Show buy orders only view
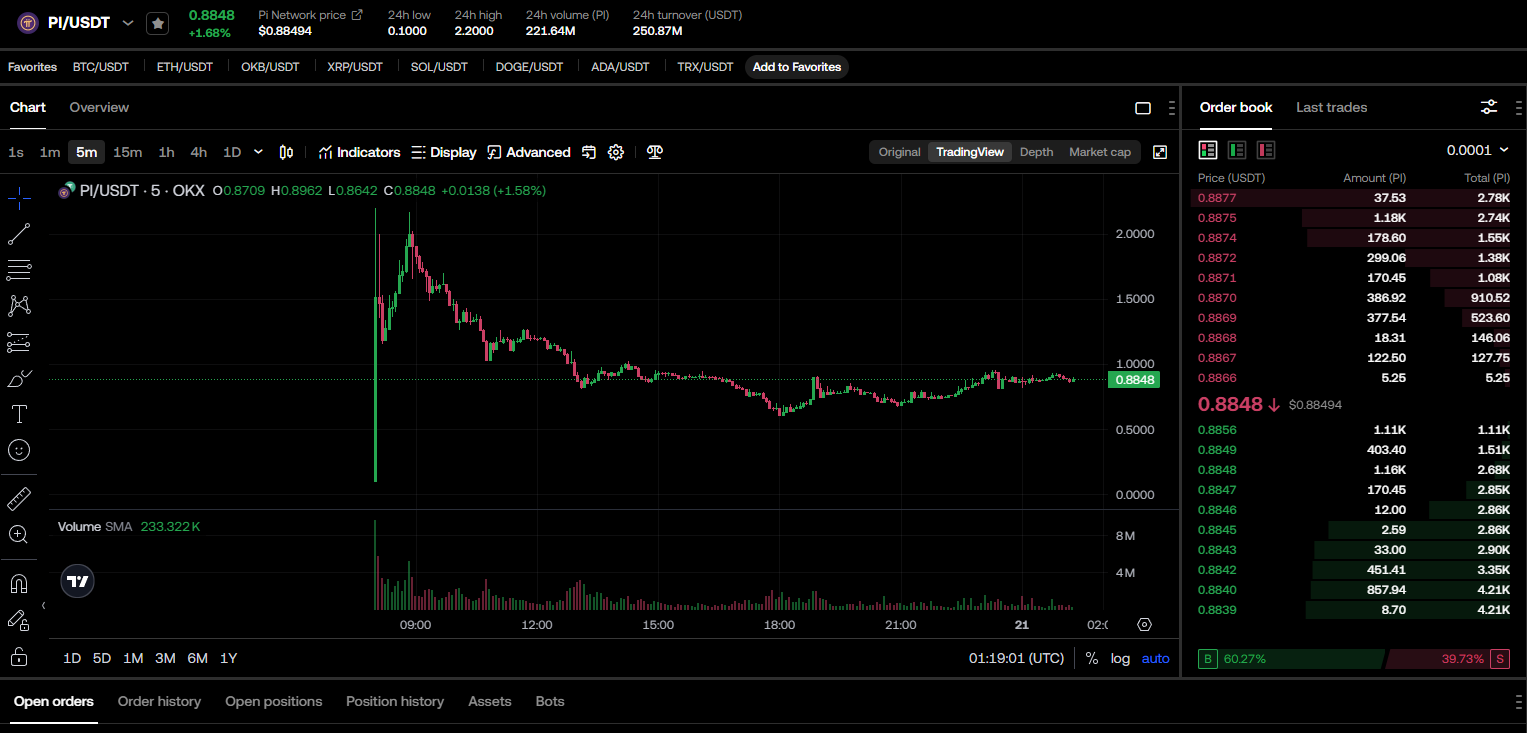Image resolution: width=1527 pixels, height=733 pixels. (x=1237, y=150)
